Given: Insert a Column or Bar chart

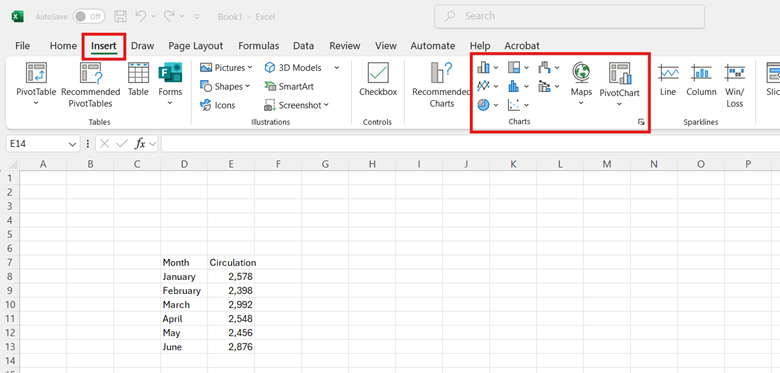Looking at the screenshot, I should click(483, 68).
